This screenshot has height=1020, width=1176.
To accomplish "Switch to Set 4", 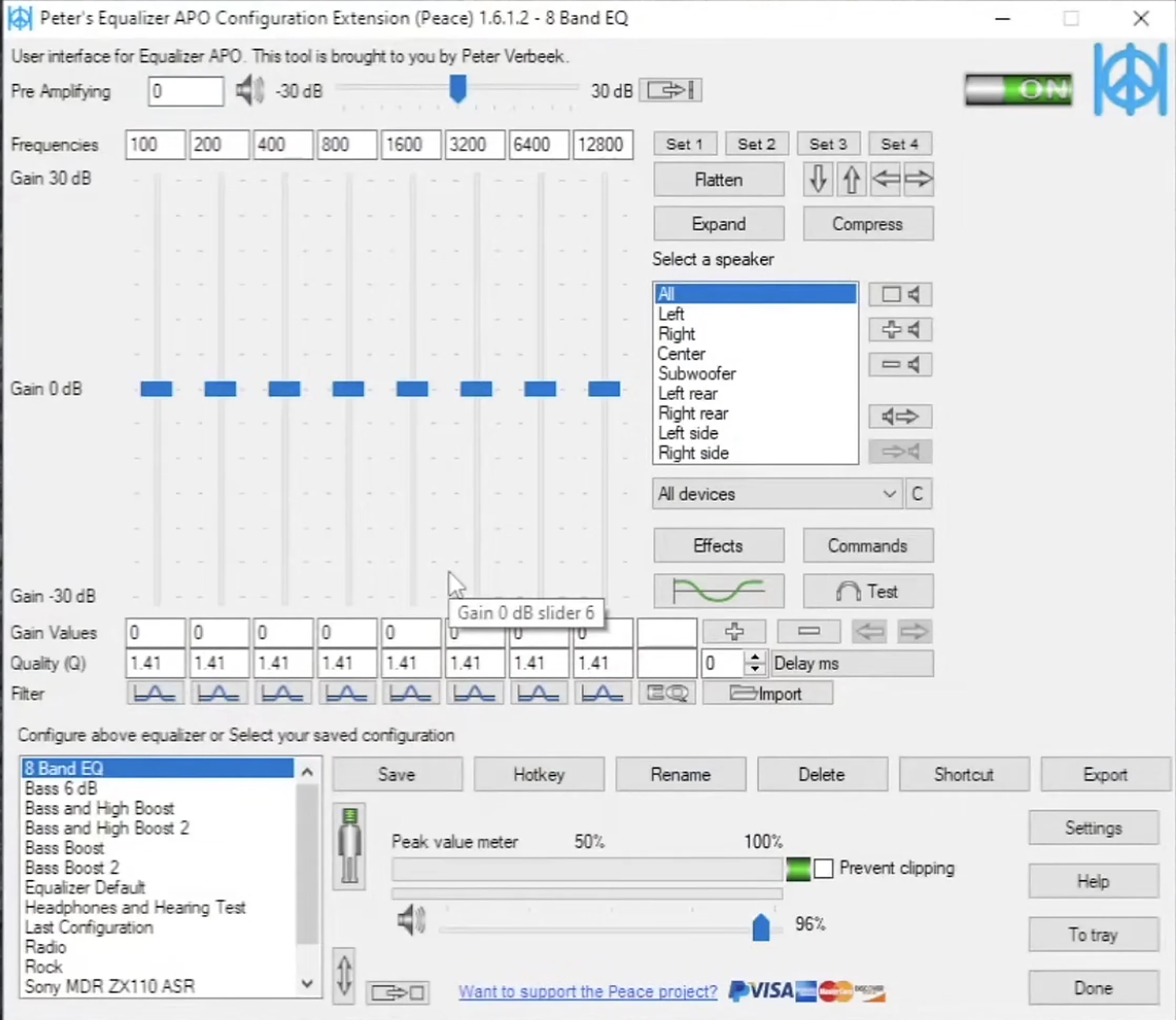I will click(900, 144).
